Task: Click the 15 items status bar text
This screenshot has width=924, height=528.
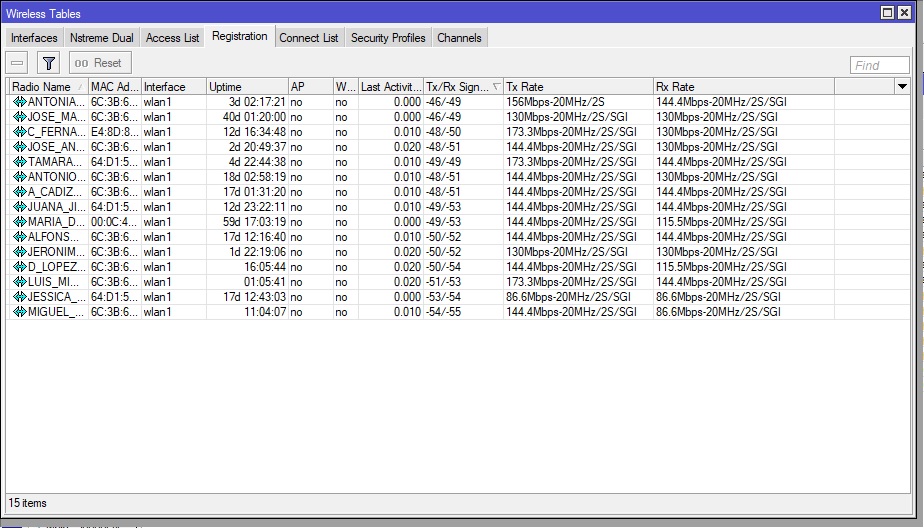Action: [27, 503]
